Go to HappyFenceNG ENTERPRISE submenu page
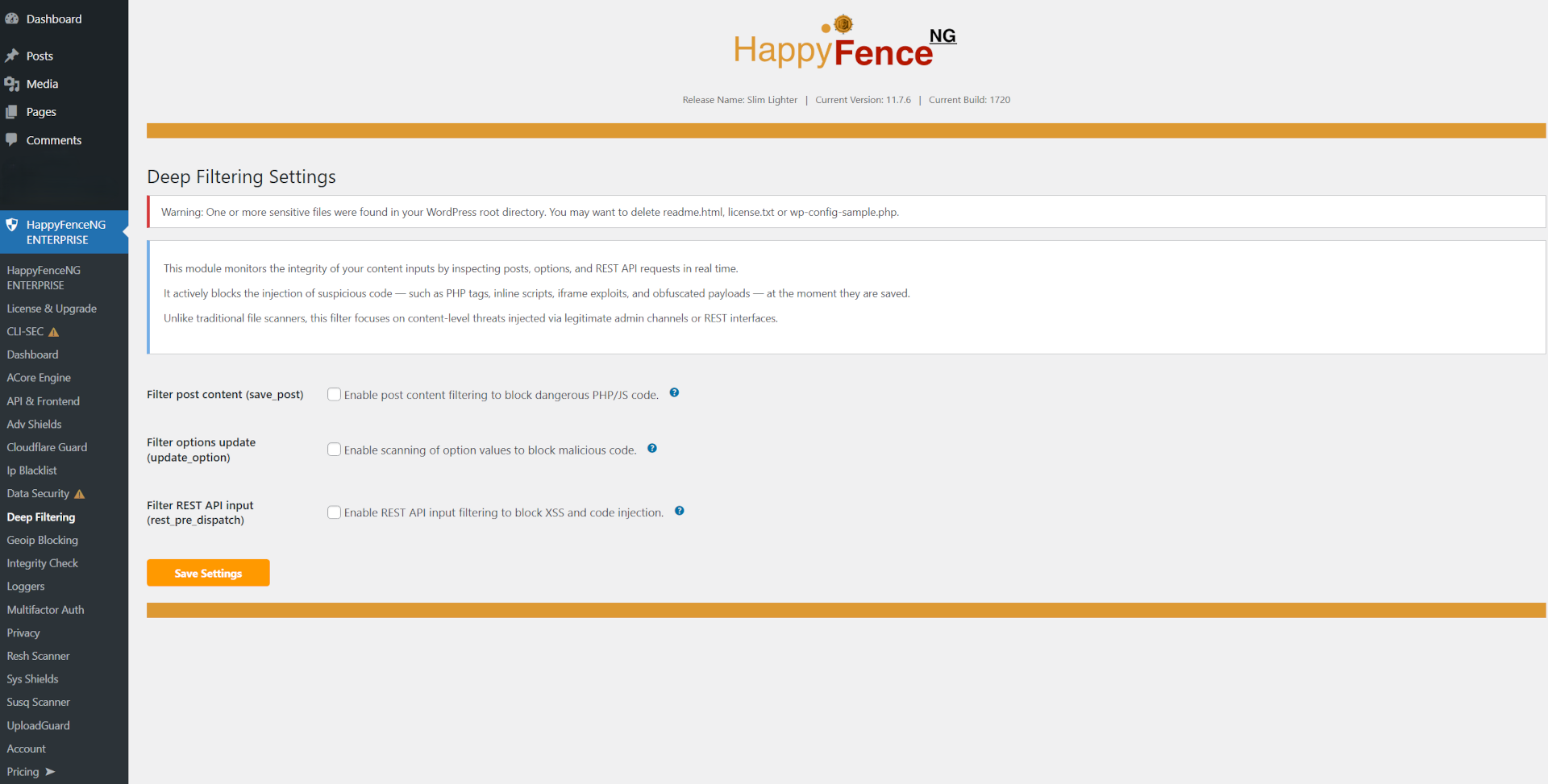The image size is (1548, 784). 44,278
